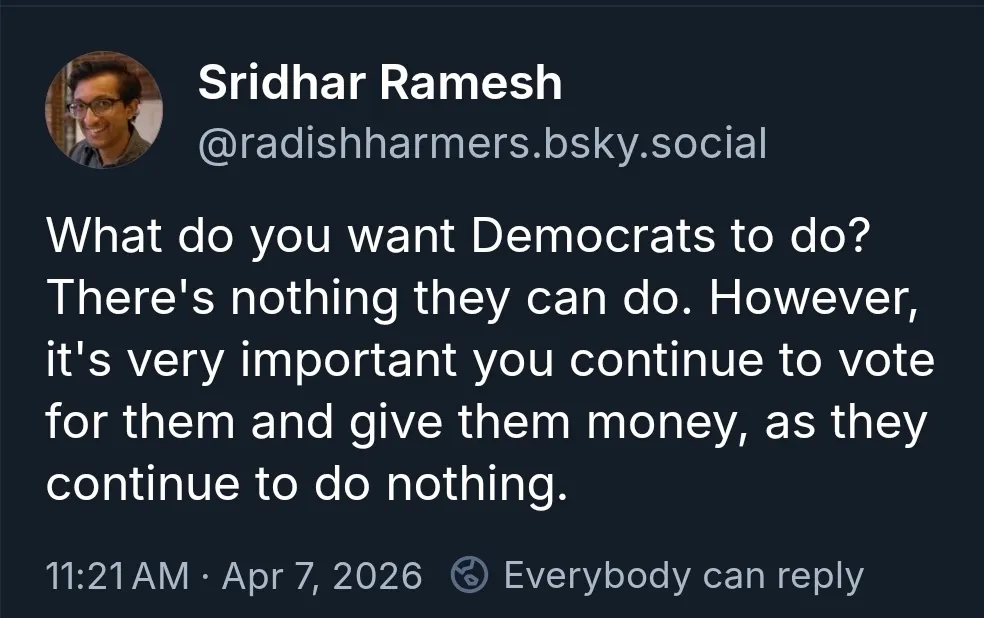Viewport: 984px width, 618px height.
Task: Click the Apr 7, 2026 date
Action: (322, 576)
